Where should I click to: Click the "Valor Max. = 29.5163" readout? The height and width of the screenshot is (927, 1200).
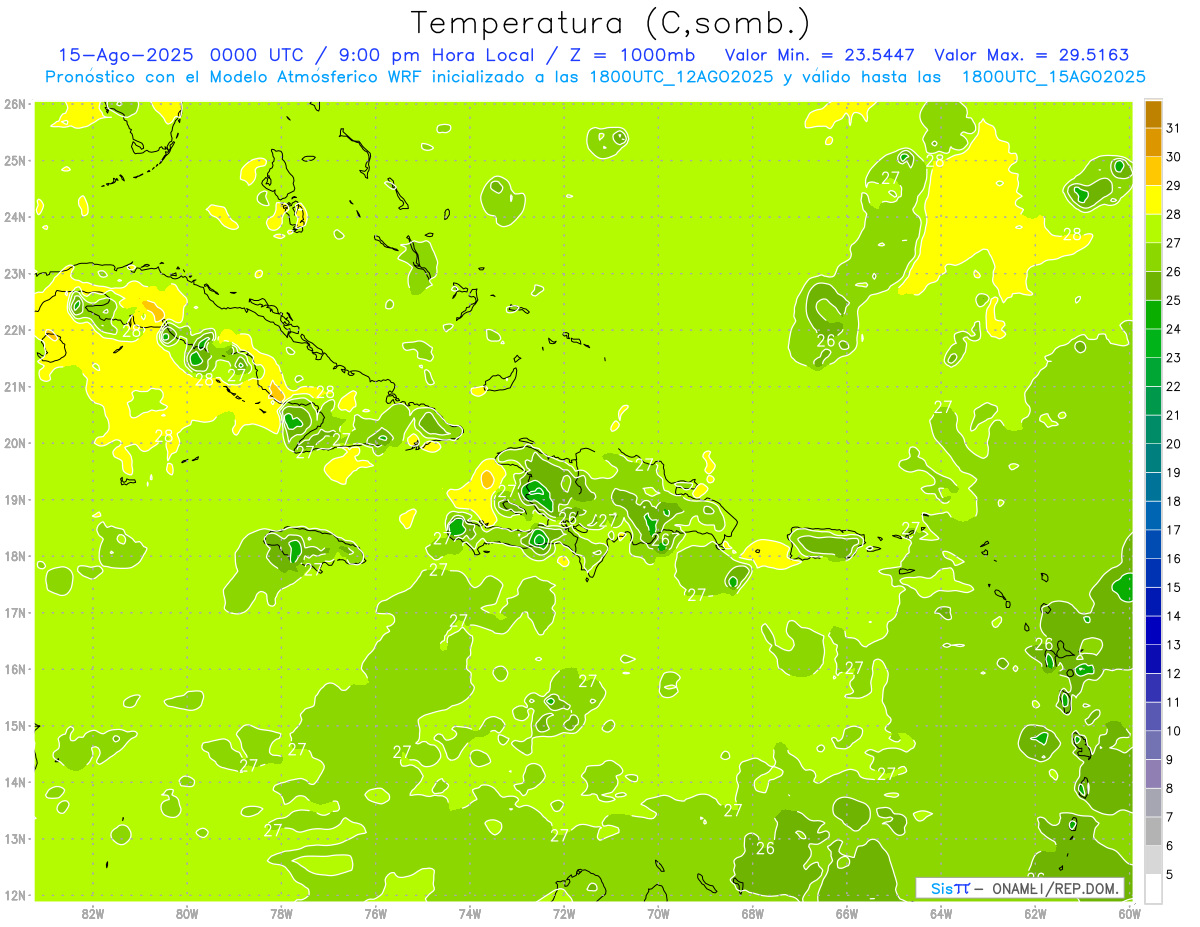tap(1031, 55)
